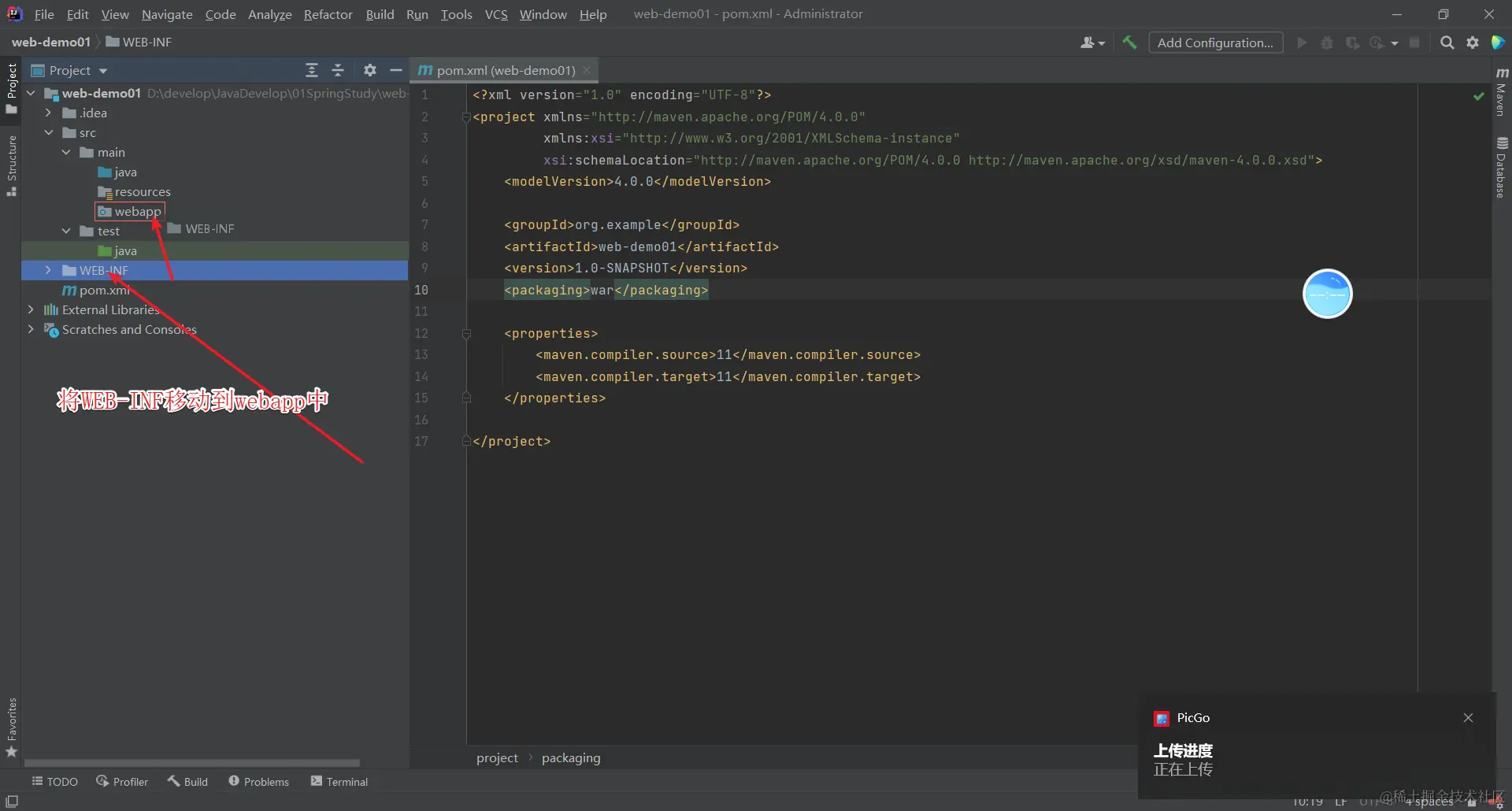
Task: Fold the project element at line 2
Action: pos(466,117)
